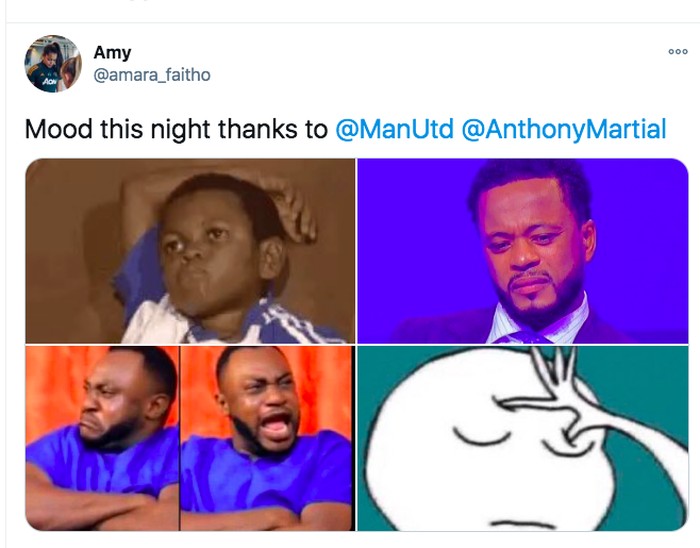The height and width of the screenshot is (548, 700).
Task: Click the "Mood this night thanks to" text
Action: tap(175, 130)
